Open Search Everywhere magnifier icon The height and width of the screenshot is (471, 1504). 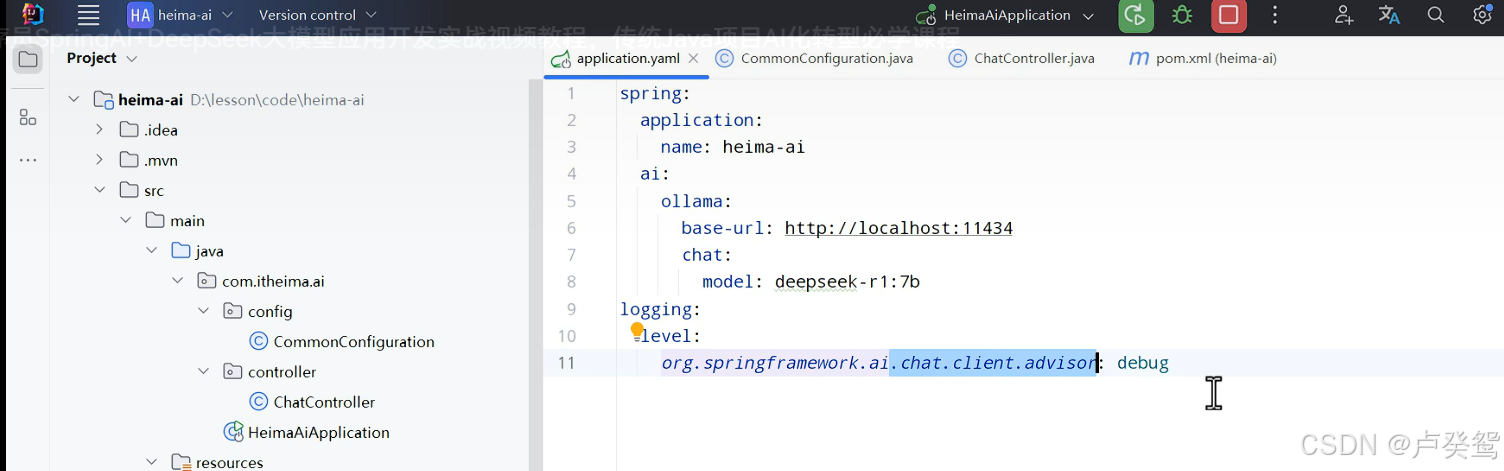(x=1436, y=15)
